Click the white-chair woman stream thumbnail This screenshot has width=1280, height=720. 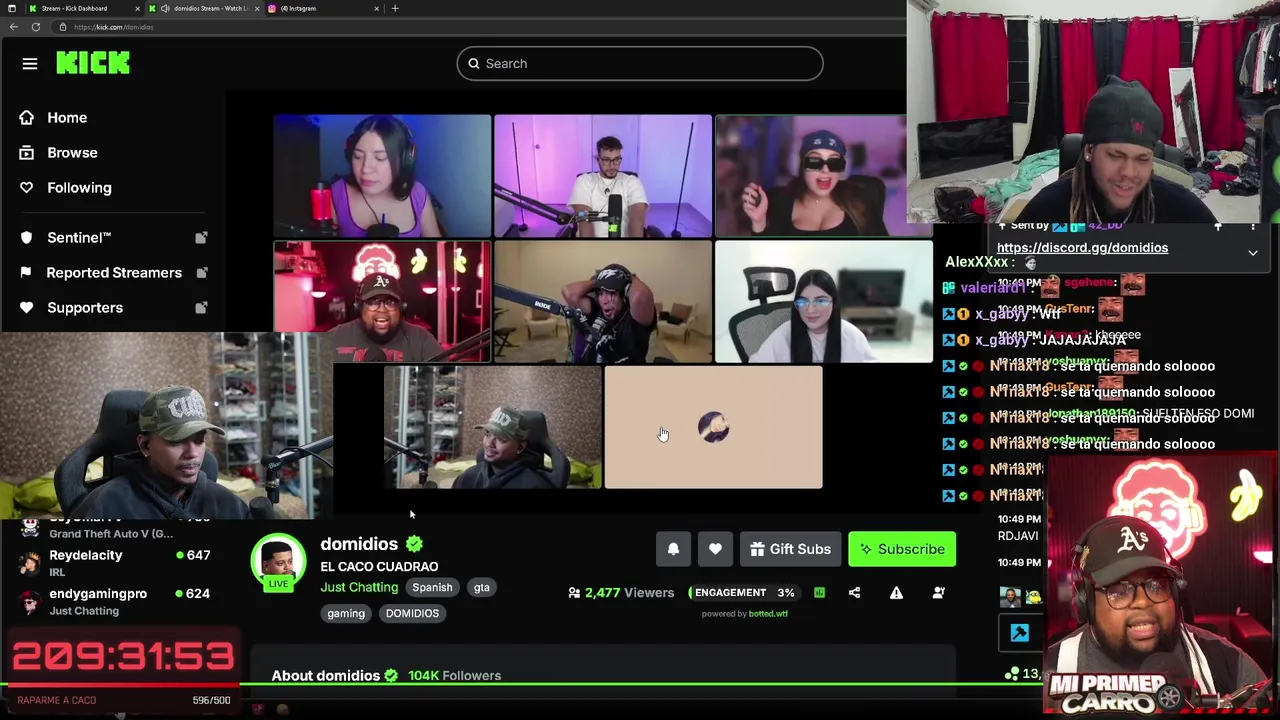pyautogui.click(x=824, y=301)
